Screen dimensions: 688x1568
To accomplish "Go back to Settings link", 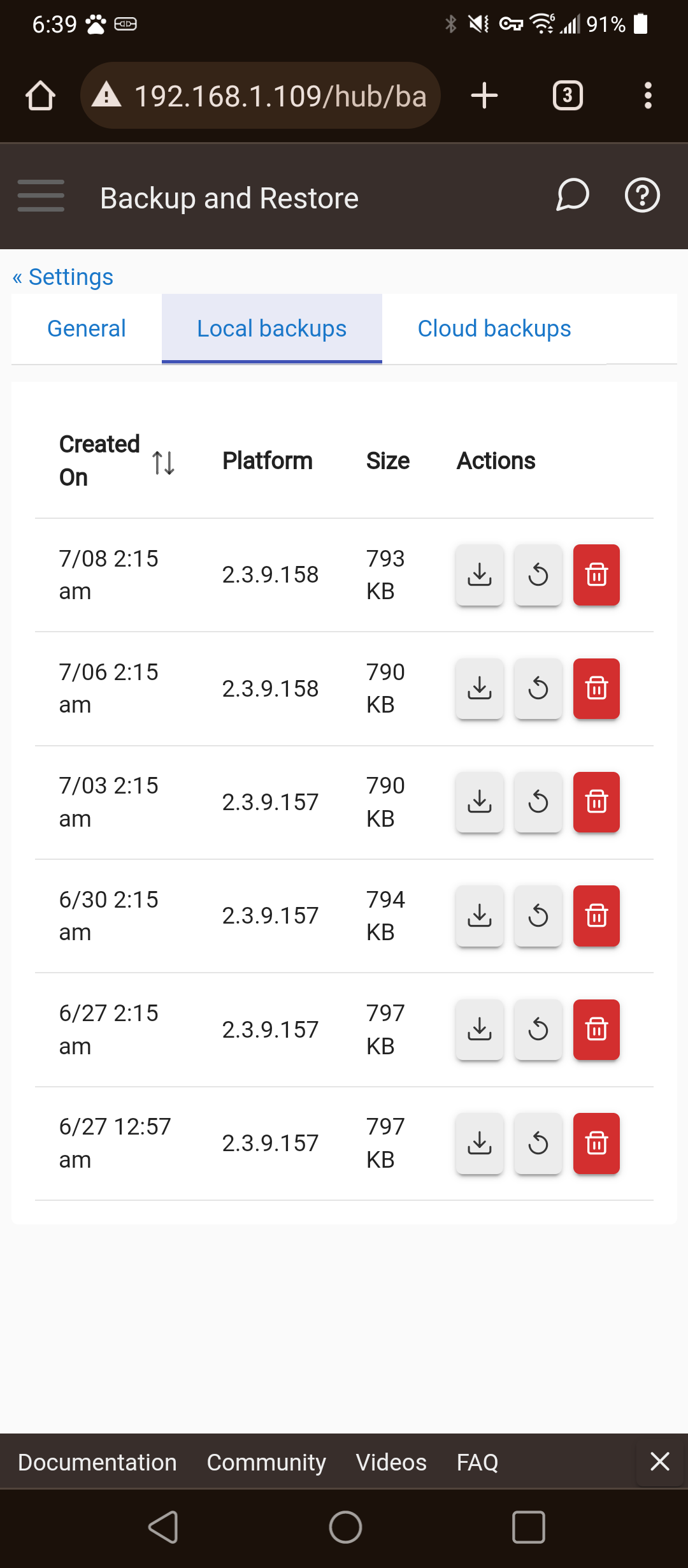I will coord(63,277).
